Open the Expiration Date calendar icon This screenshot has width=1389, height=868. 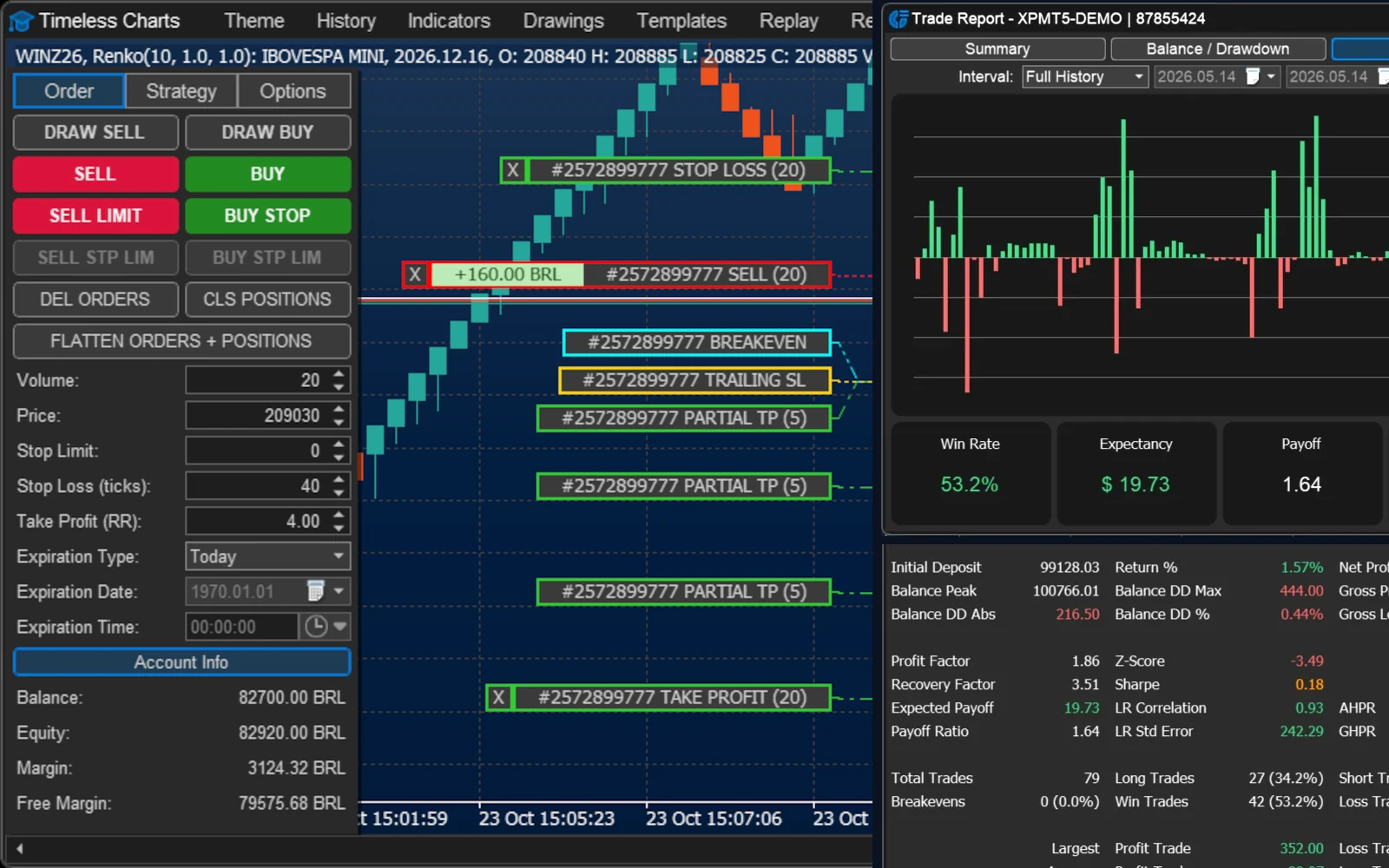pos(316,591)
